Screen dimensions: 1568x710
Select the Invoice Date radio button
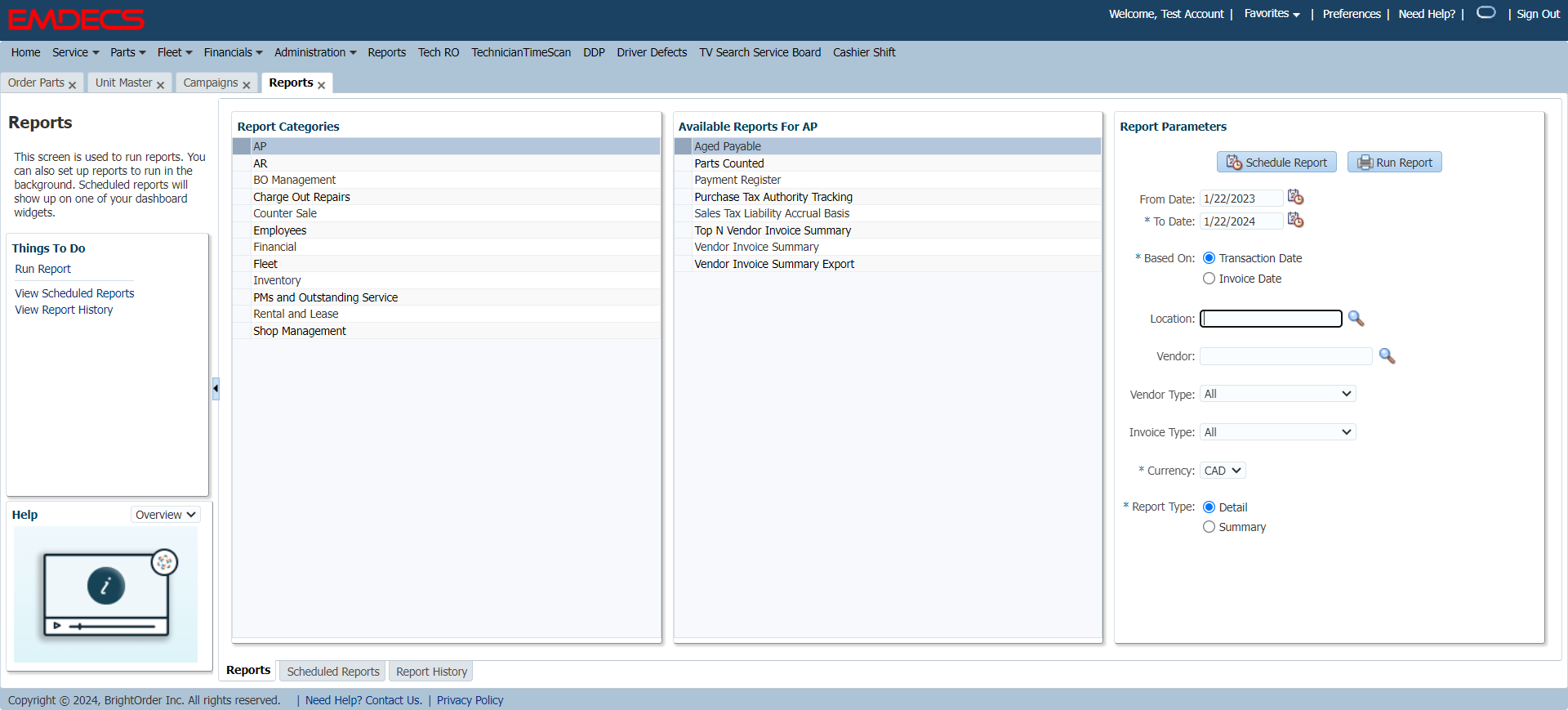1209,279
